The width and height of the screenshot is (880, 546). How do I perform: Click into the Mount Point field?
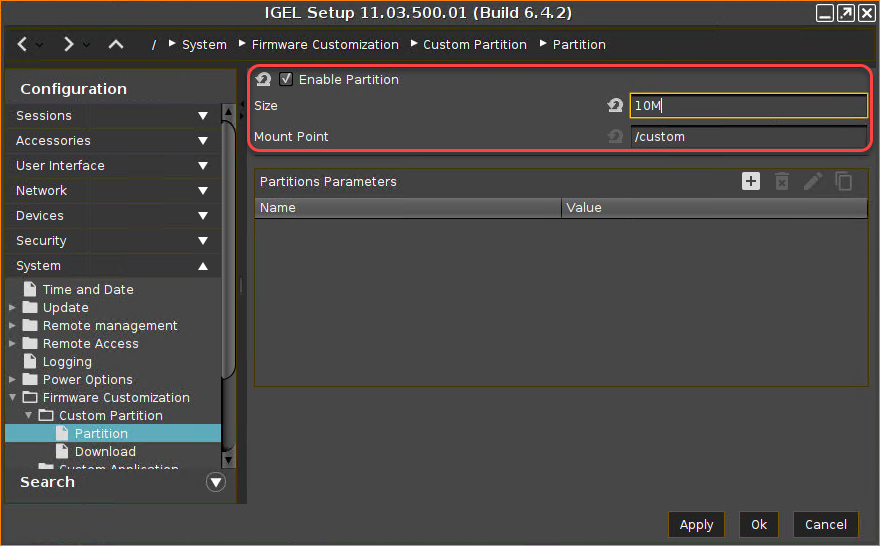pos(748,137)
